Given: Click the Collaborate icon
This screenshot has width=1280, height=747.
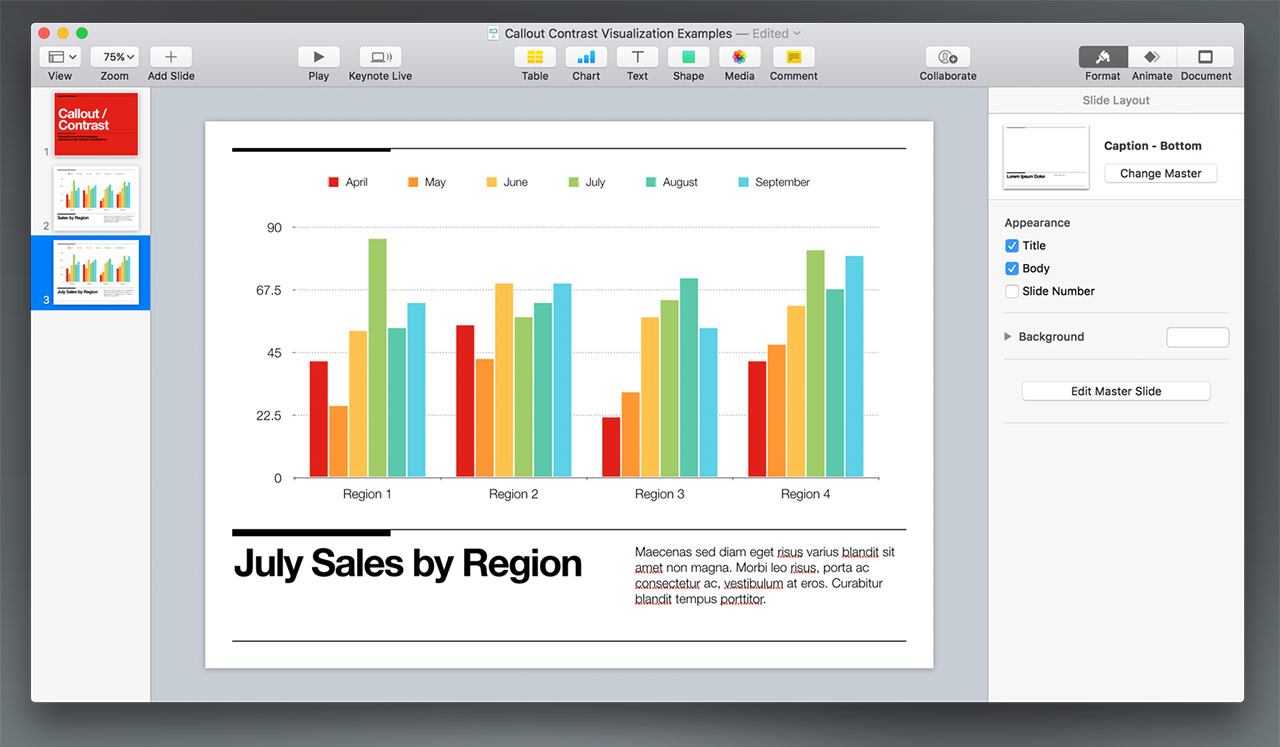Looking at the screenshot, I should coord(948,58).
